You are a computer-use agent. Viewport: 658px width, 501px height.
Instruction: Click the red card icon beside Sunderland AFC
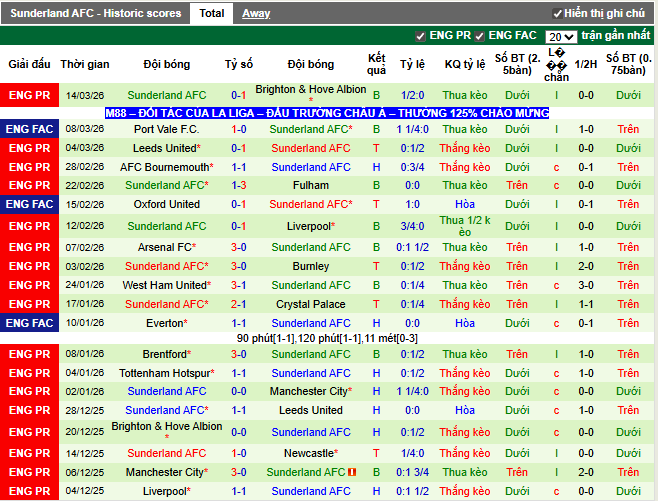coord(353,472)
